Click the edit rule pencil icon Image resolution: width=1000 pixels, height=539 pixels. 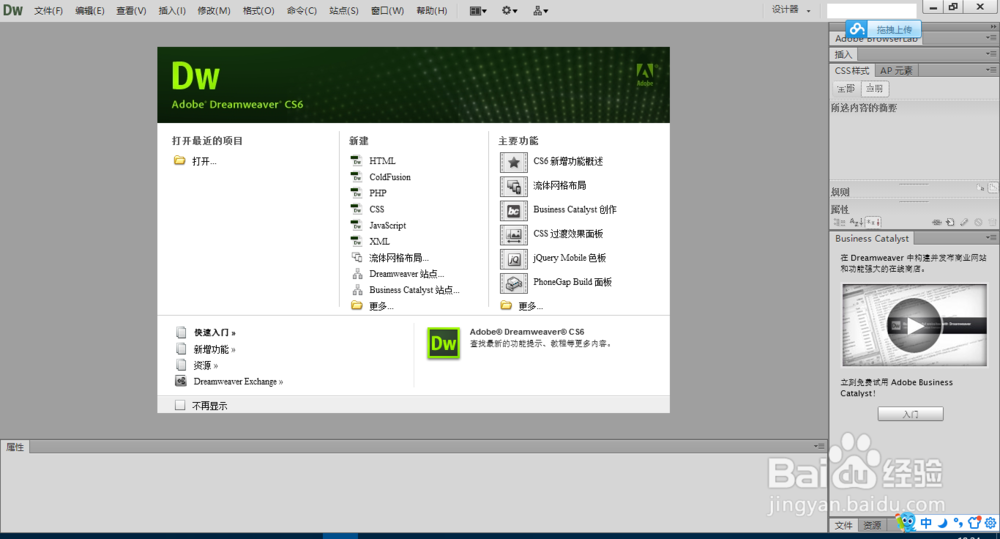[x=964, y=222]
